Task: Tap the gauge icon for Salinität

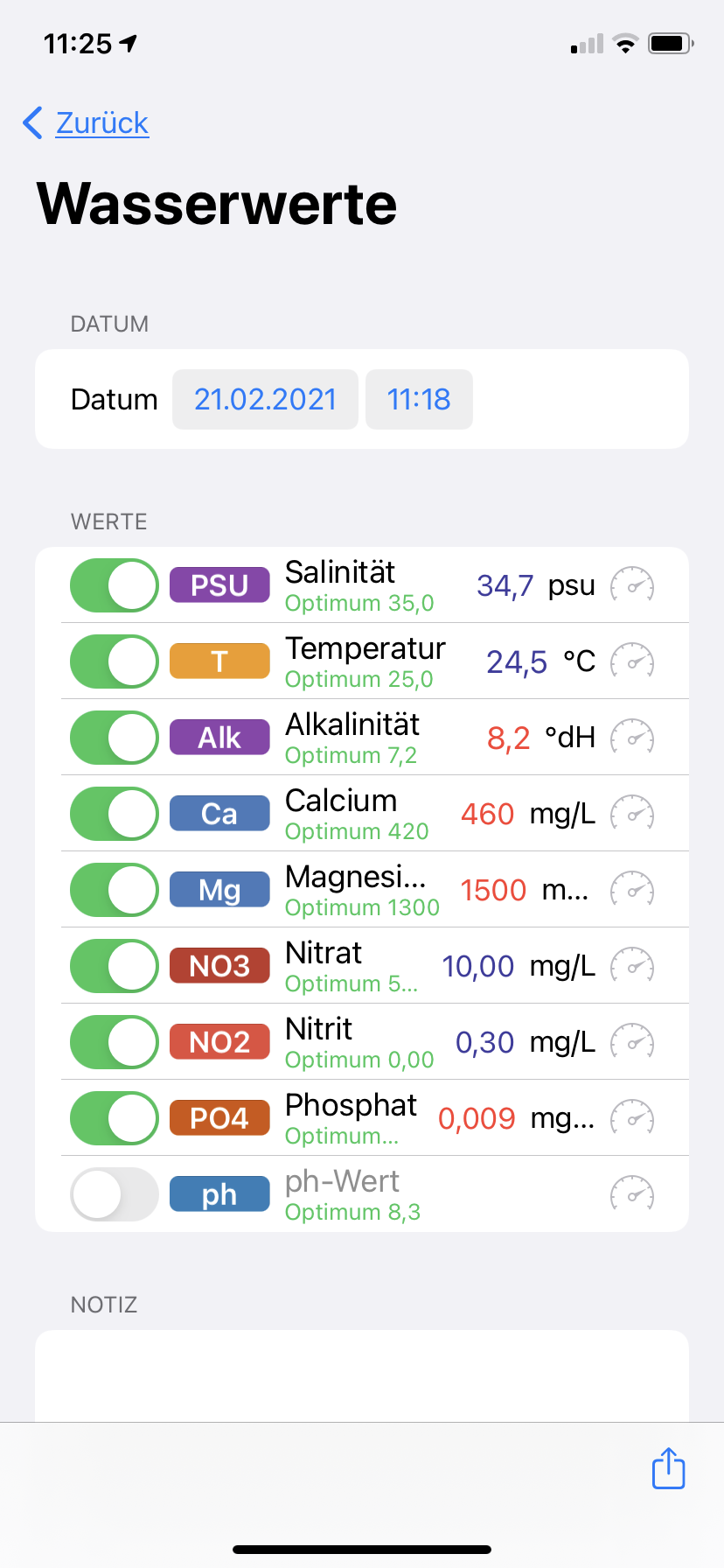Action: click(x=631, y=585)
